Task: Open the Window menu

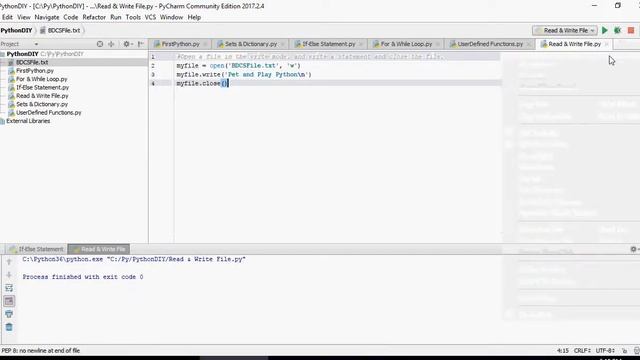Action: pos(171,17)
